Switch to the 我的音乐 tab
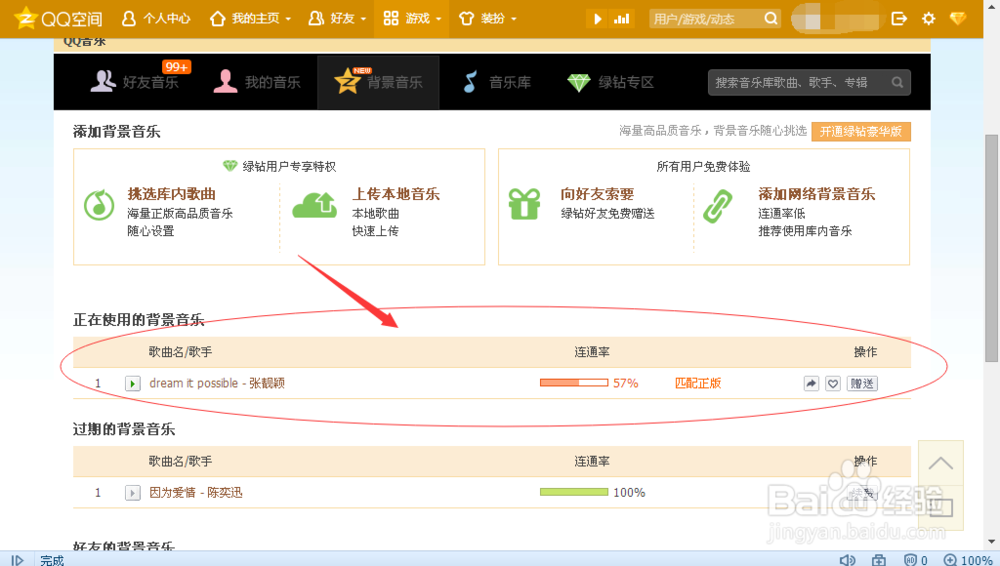The image size is (1000, 566). (x=257, y=82)
